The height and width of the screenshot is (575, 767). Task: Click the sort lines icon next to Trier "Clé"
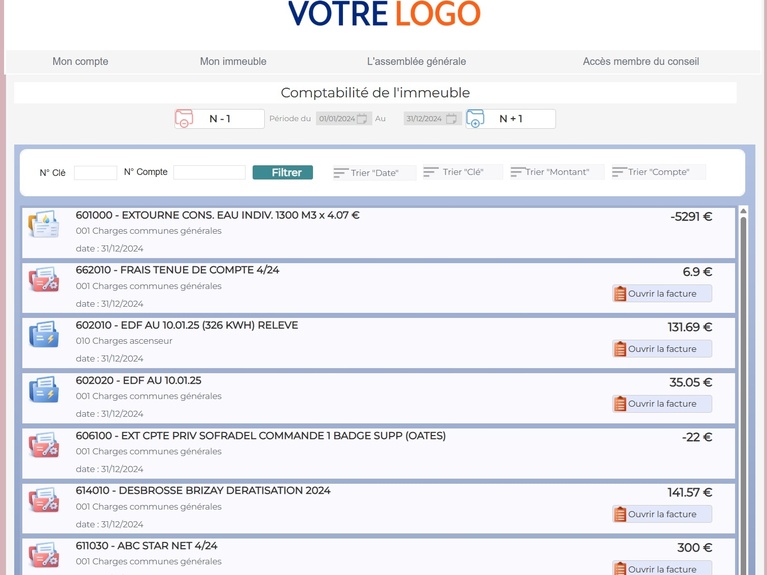[x=431, y=172]
